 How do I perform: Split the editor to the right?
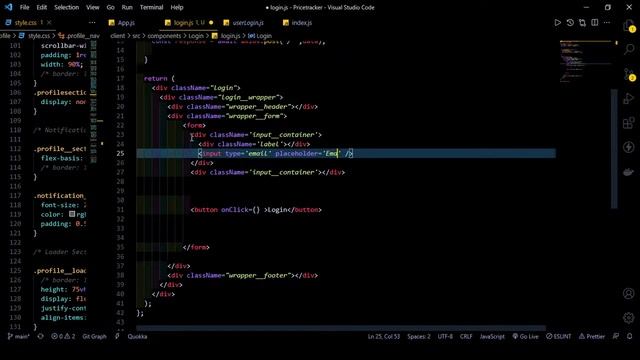point(595,23)
